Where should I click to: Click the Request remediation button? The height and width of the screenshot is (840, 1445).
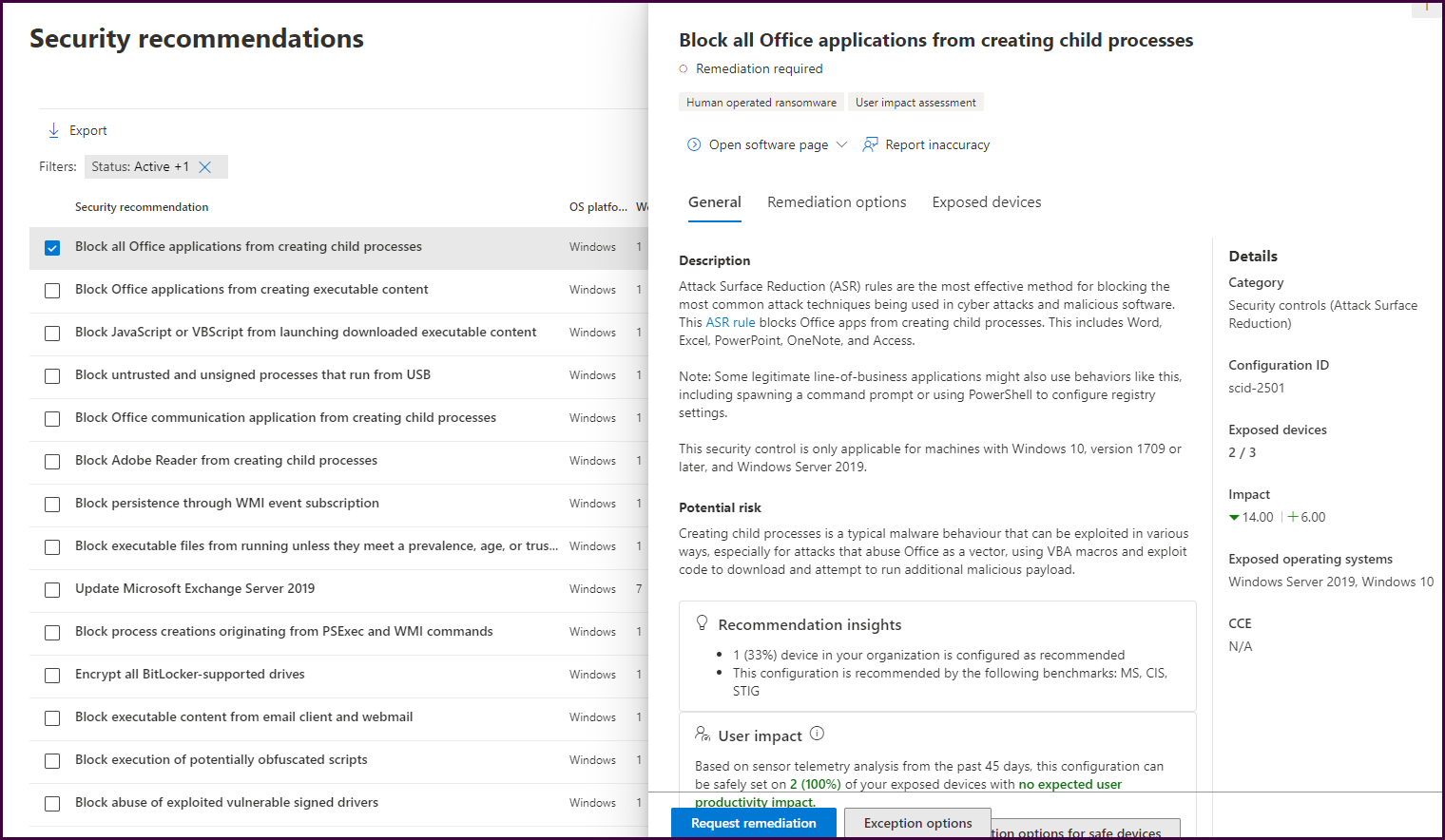[x=753, y=823]
